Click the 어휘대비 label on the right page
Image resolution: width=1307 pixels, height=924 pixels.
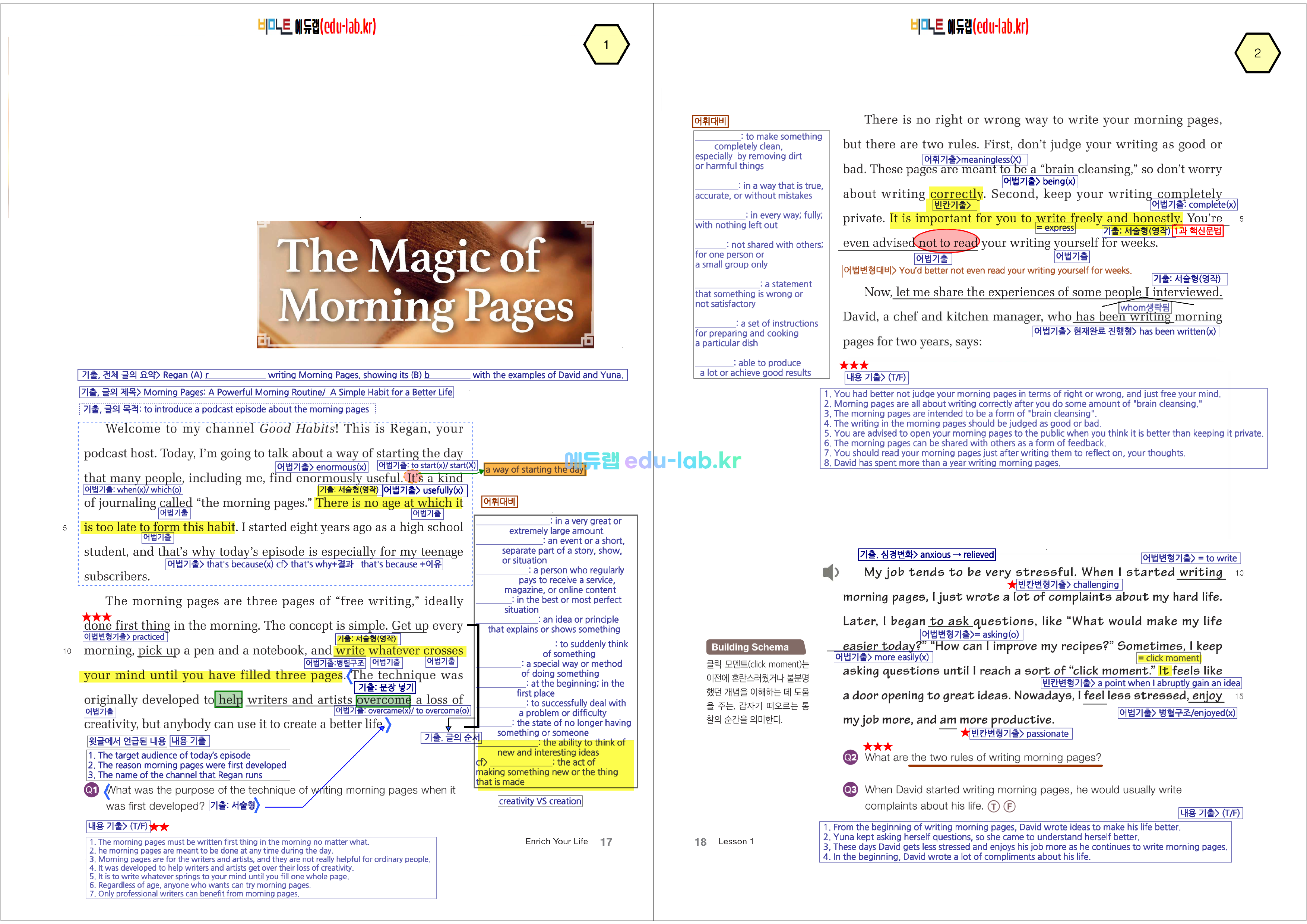[710, 121]
